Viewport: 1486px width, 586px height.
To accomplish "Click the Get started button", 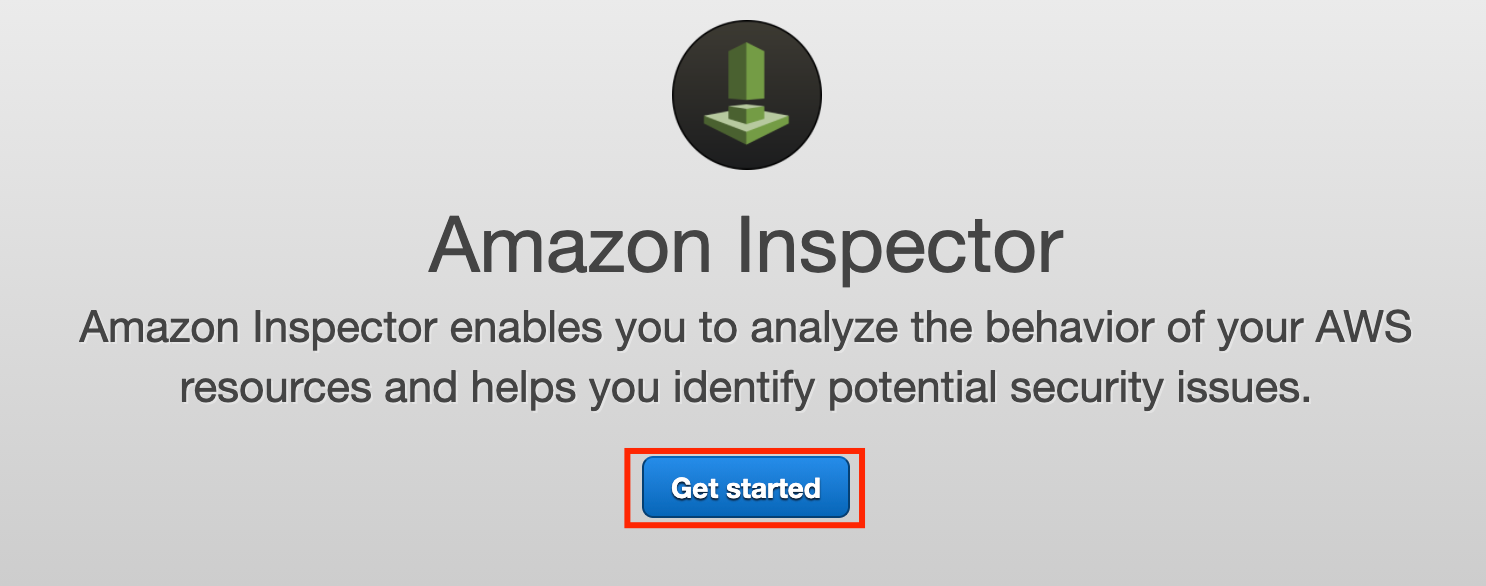I will (x=745, y=487).
